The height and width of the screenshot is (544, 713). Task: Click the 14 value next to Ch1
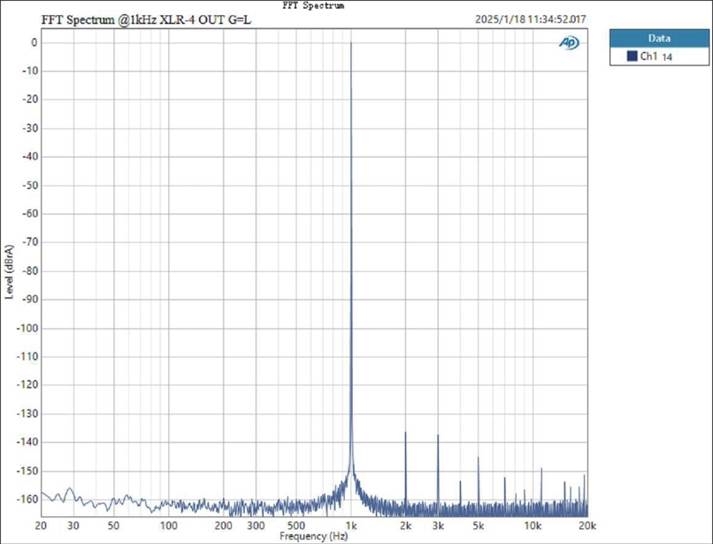click(667, 57)
